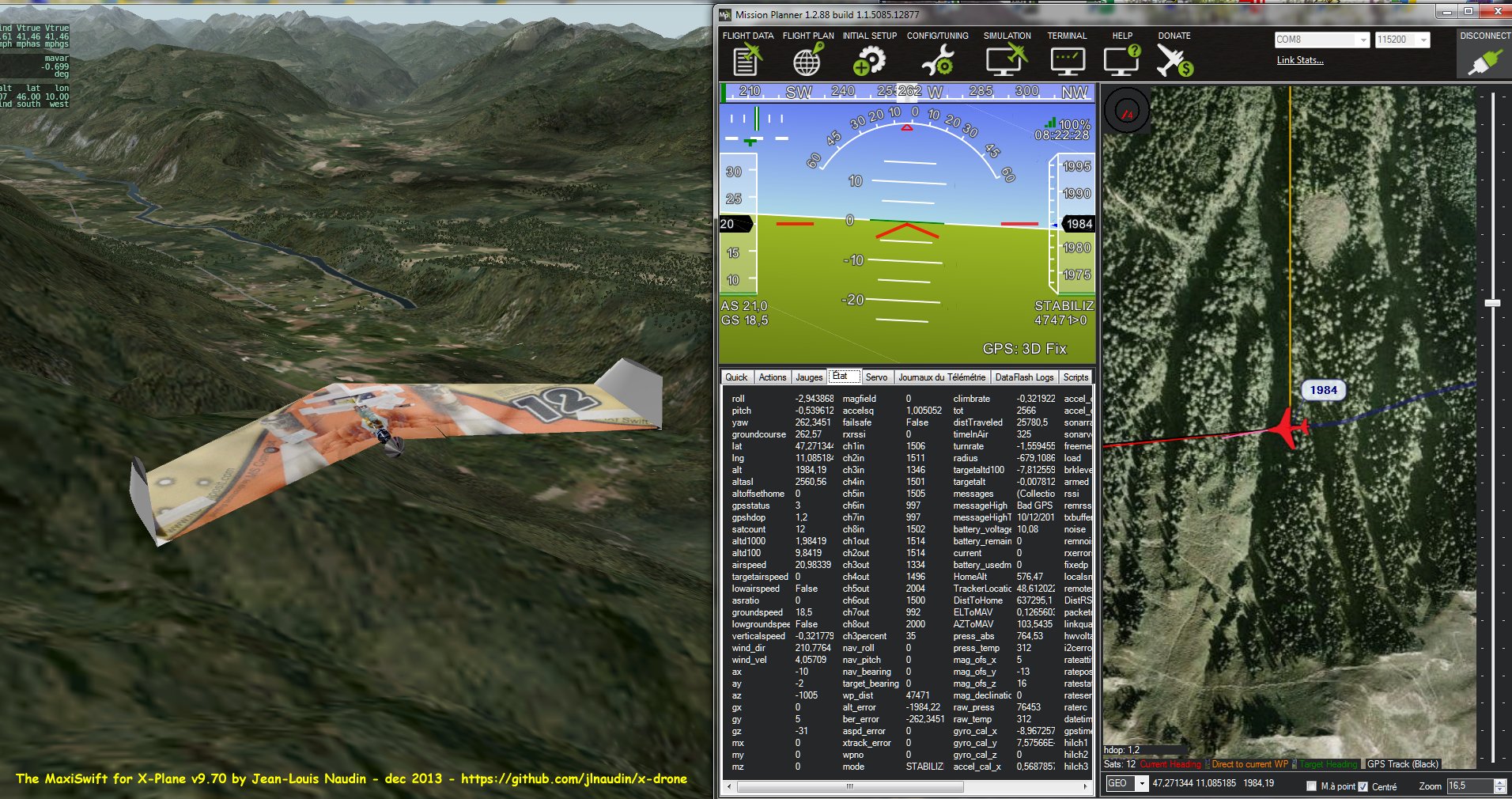Click the status list horizontal scrollbar thumb
The height and width of the screenshot is (799, 1512).
(850, 786)
